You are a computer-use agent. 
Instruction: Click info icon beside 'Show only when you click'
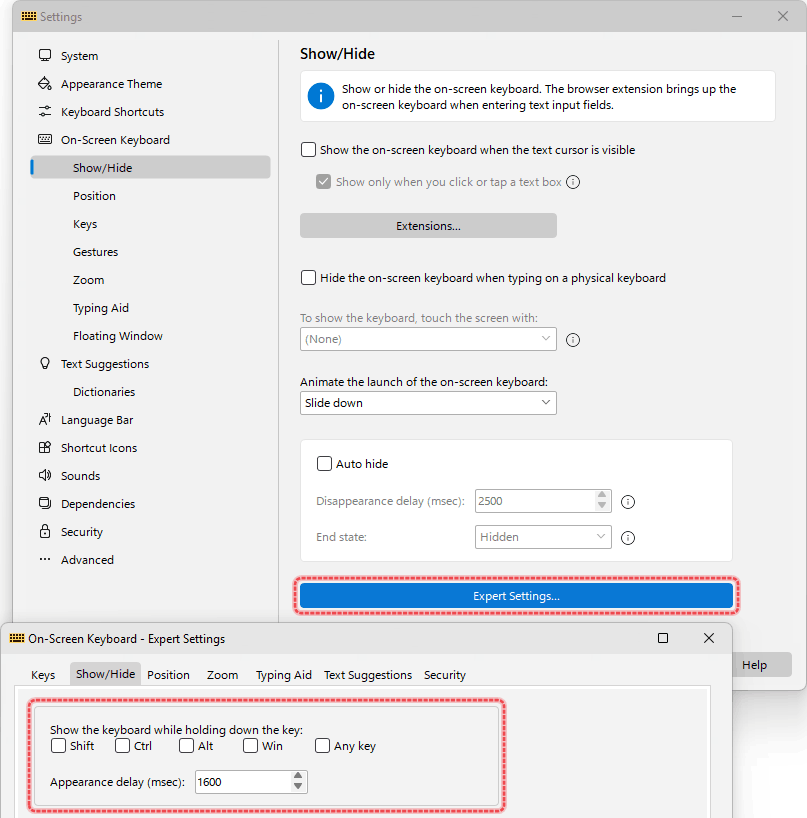click(573, 182)
